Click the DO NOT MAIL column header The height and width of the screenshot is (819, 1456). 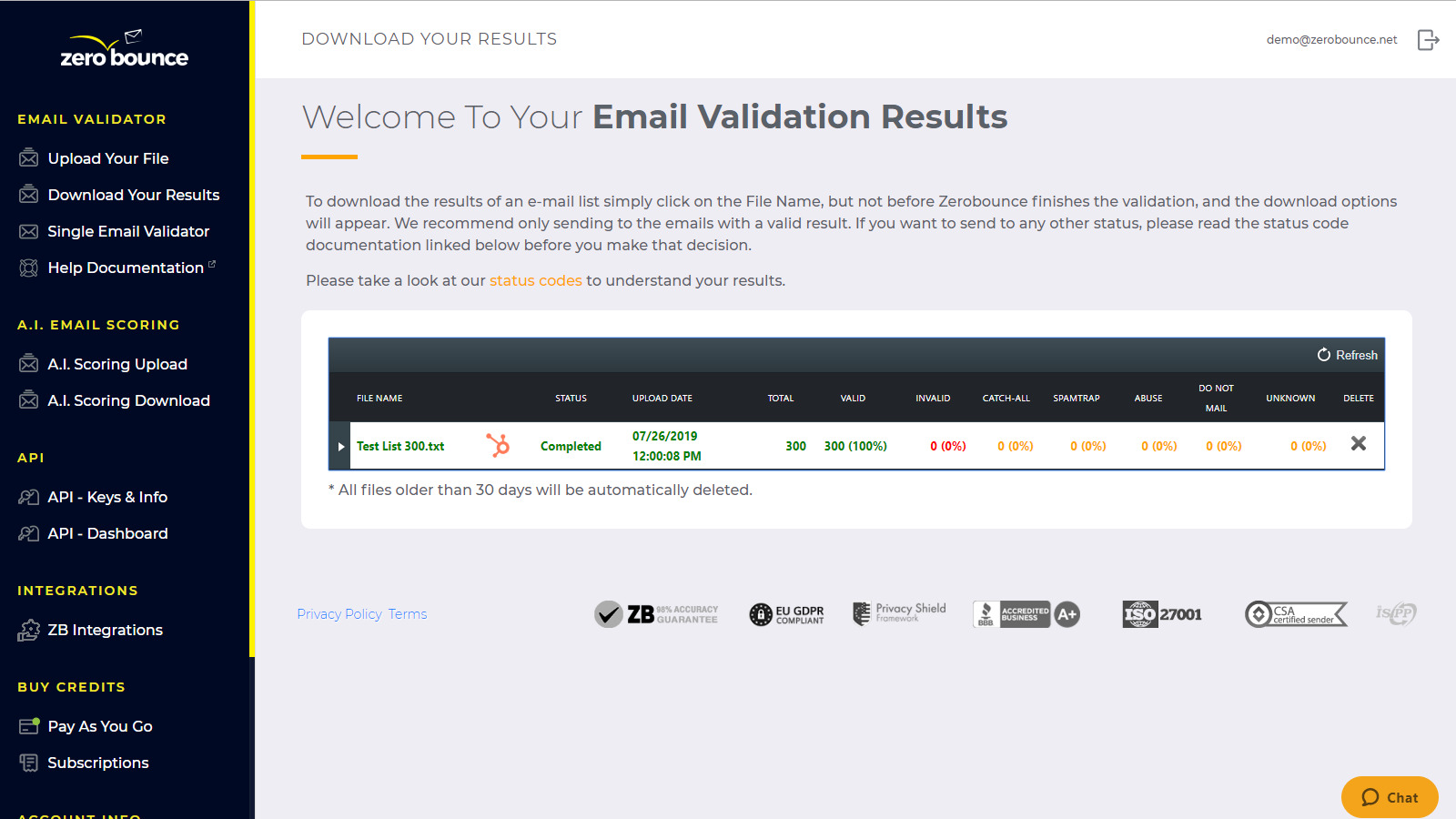(x=1217, y=399)
